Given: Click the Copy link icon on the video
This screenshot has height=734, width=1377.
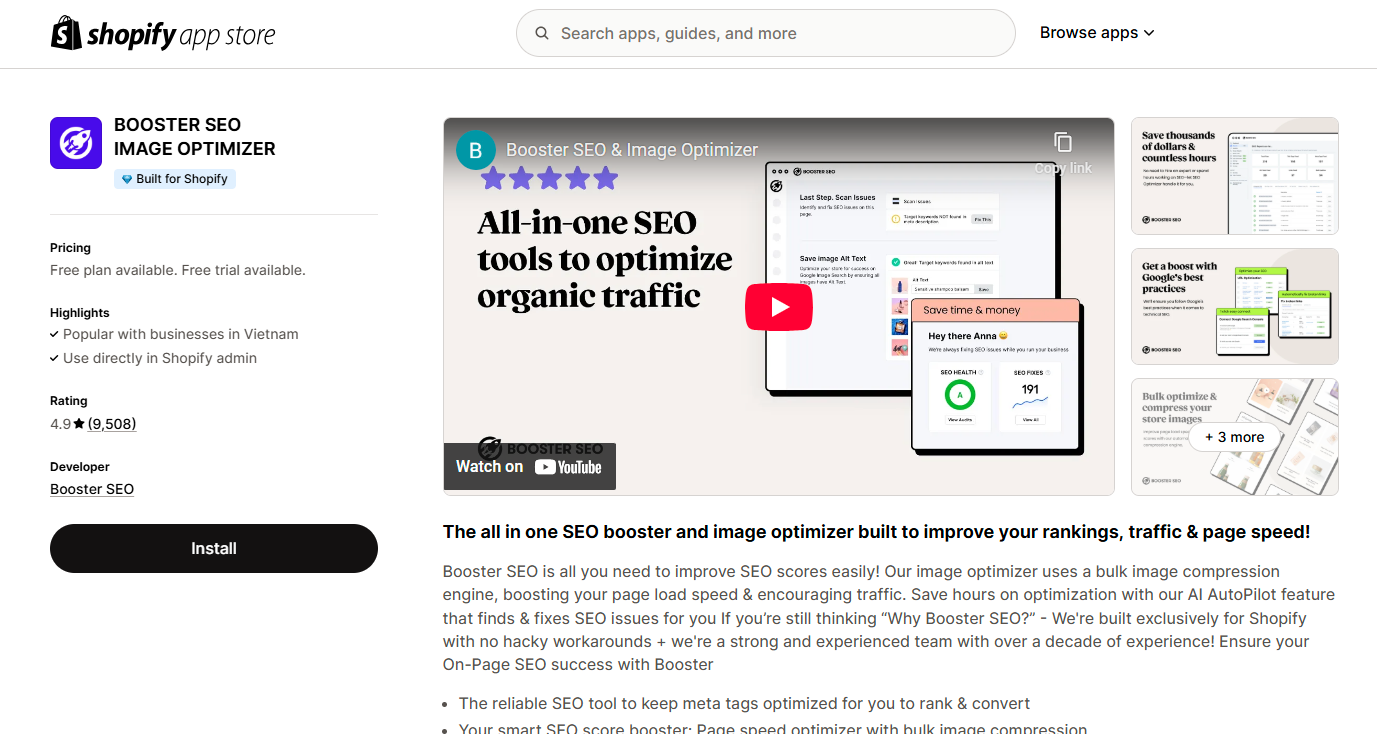Looking at the screenshot, I should click(1063, 143).
